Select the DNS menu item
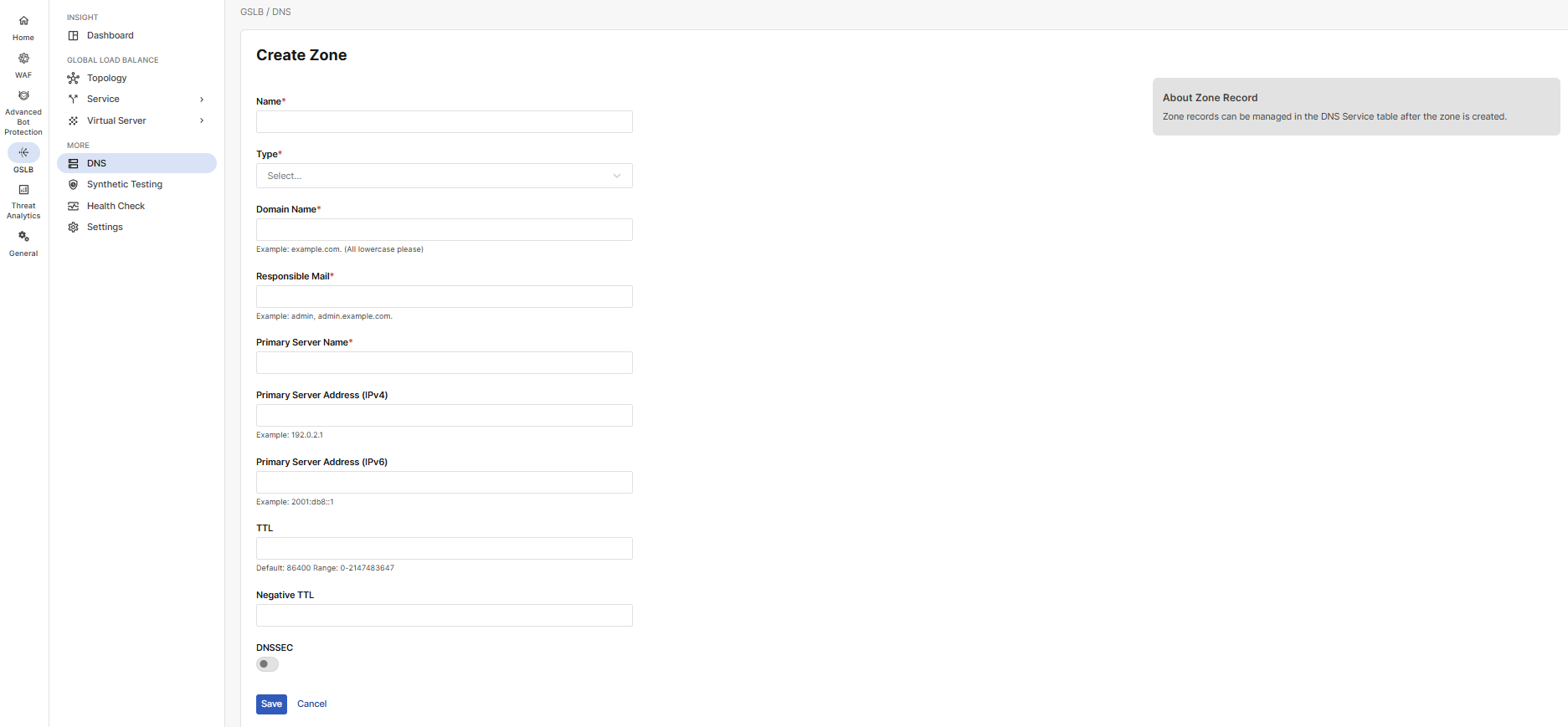The width and height of the screenshot is (1568, 727). click(x=97, y=164)
